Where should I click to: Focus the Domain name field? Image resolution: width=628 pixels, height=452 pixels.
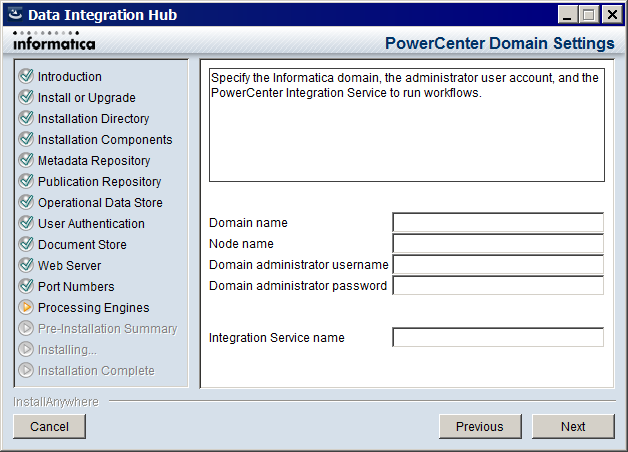click(498, 223)
